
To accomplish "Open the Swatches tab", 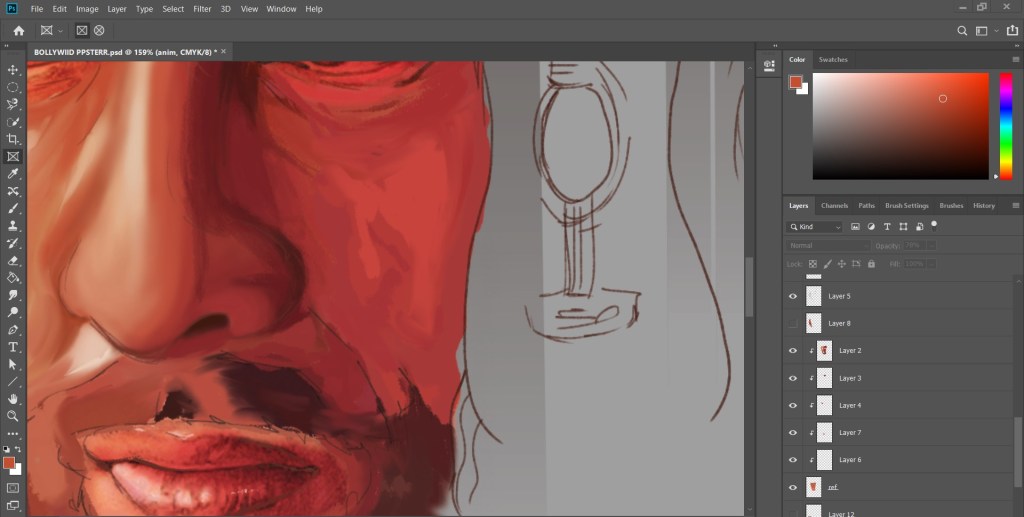I will tap(833, 60).
